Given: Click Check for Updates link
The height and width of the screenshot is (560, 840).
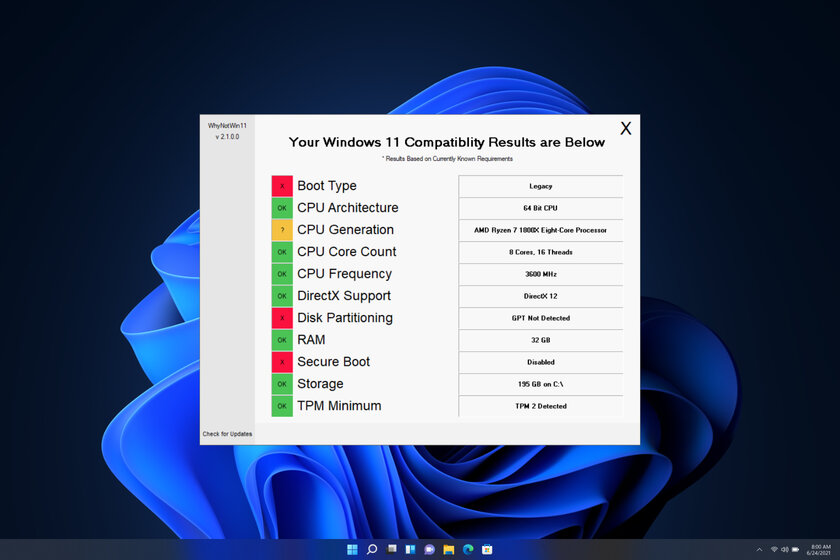Looking at the screenshot, I should 227,434.
